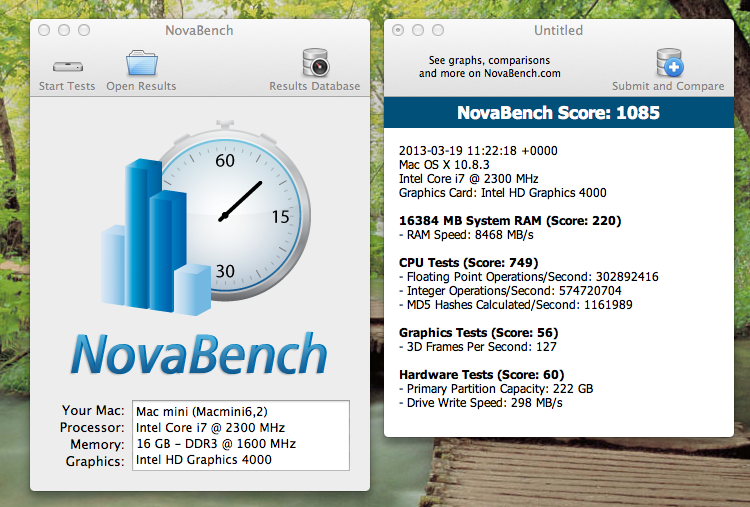Minimize the Untitled results window
This screenshot has width=750, height=507.
coord(418,31)
